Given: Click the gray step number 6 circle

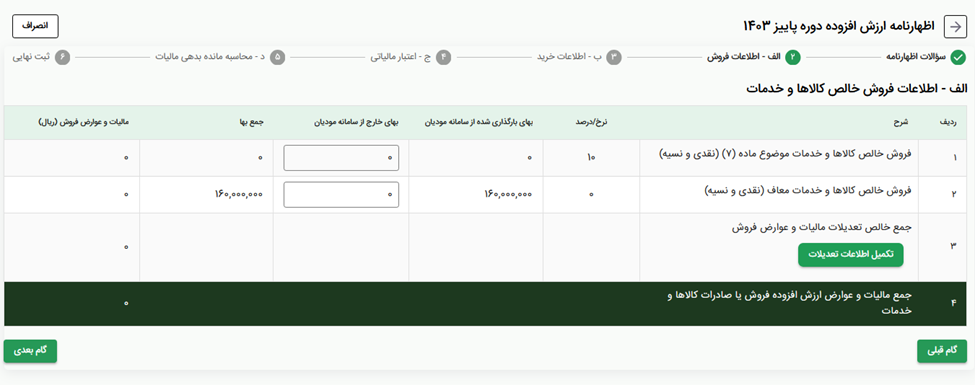Looking at the screenshot, I should [x=63, y=58].
